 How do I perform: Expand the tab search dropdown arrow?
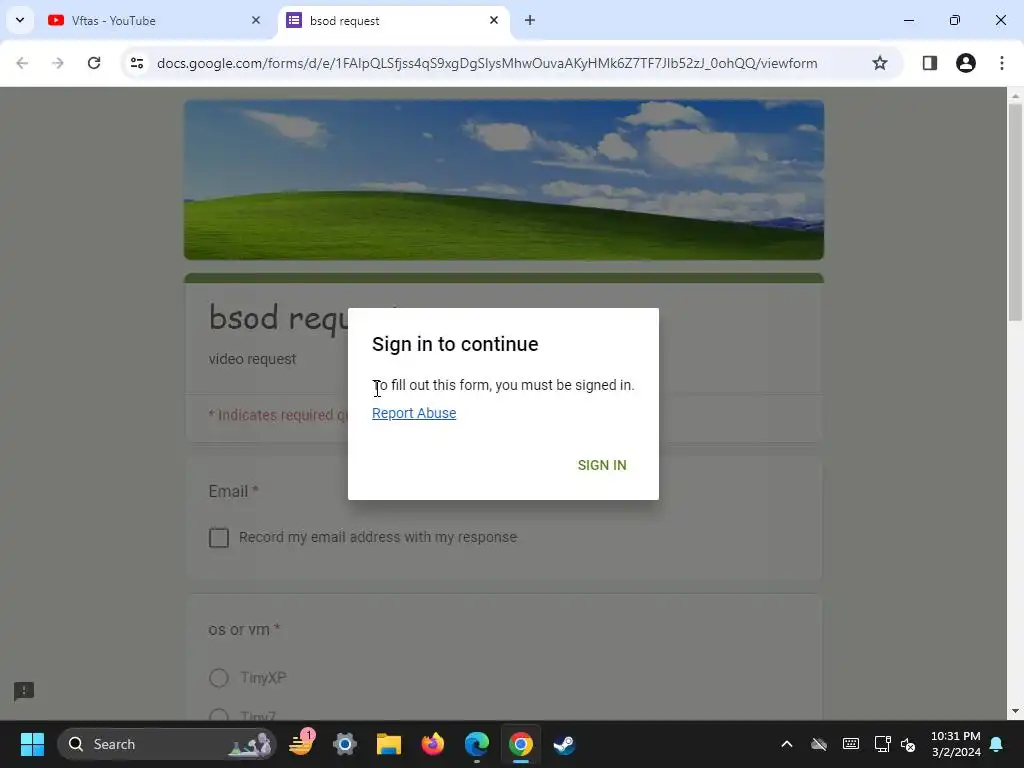pyautogui.click(x=20, y=20)
